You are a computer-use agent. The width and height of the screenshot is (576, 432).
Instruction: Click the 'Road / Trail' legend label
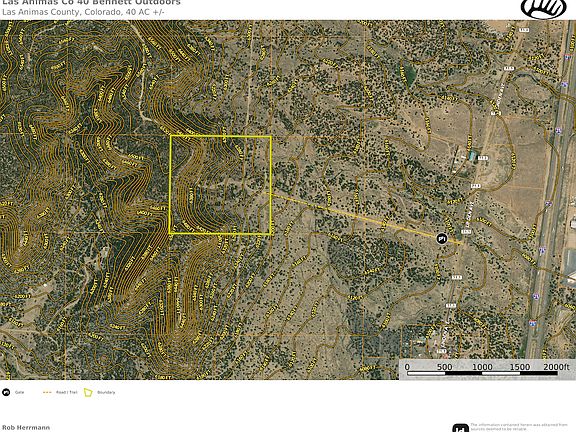[x=66, y=392]
